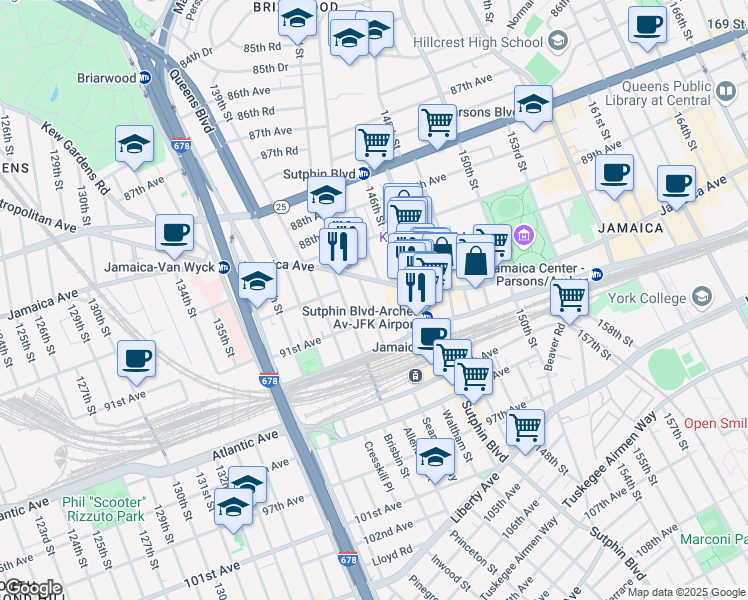
Task: Click the Map data ©2025 Google attribution
Action: click(x=687, y=592)
